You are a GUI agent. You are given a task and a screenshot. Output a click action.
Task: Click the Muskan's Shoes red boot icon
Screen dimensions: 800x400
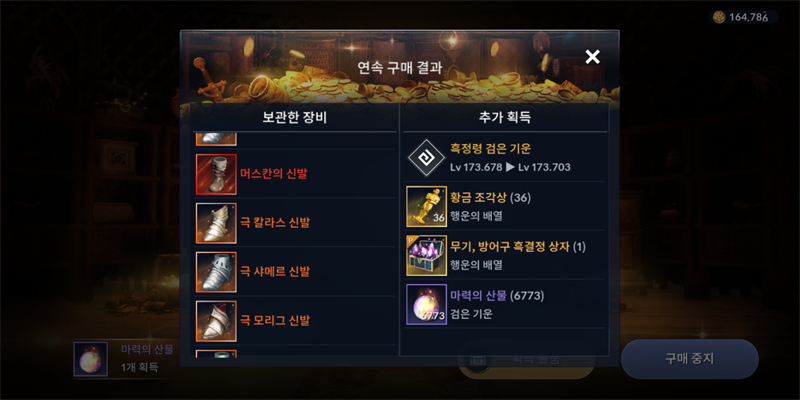pyautogui.click(x=216, y=174)
